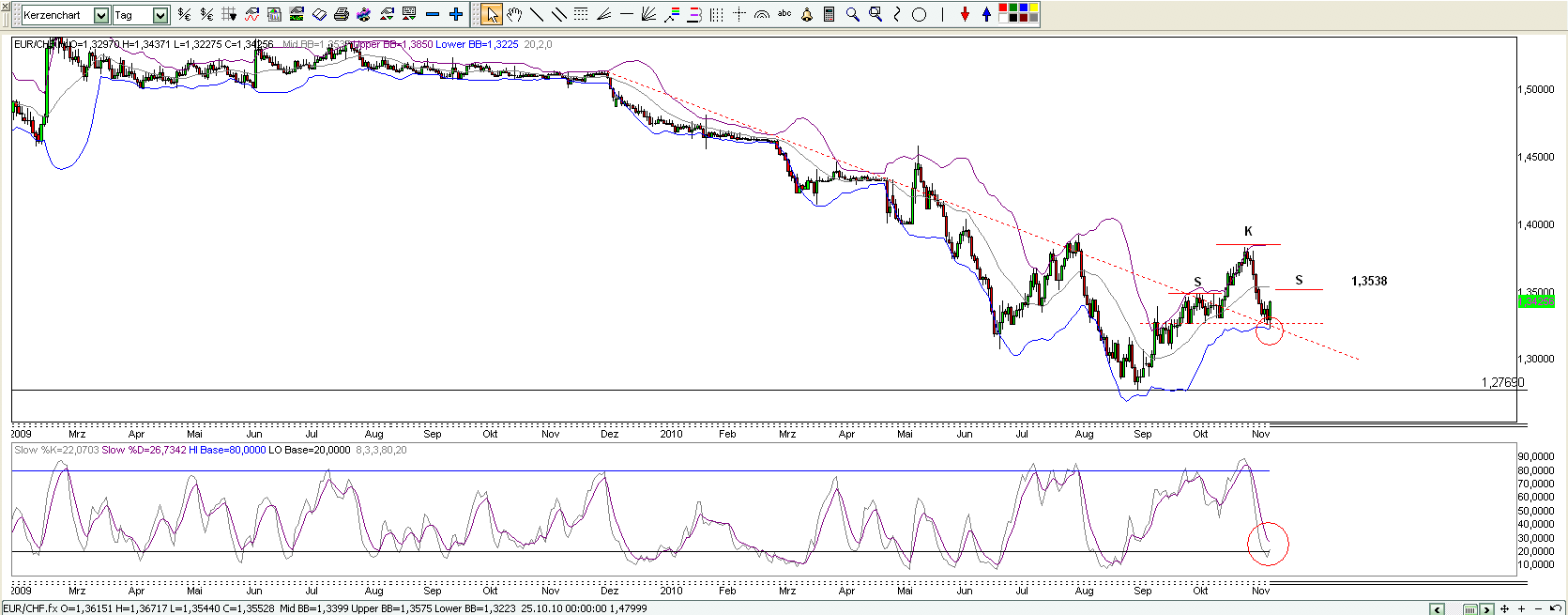Click the undo arrow at bottom right
1568x615 pixels.
point(1555,608)
